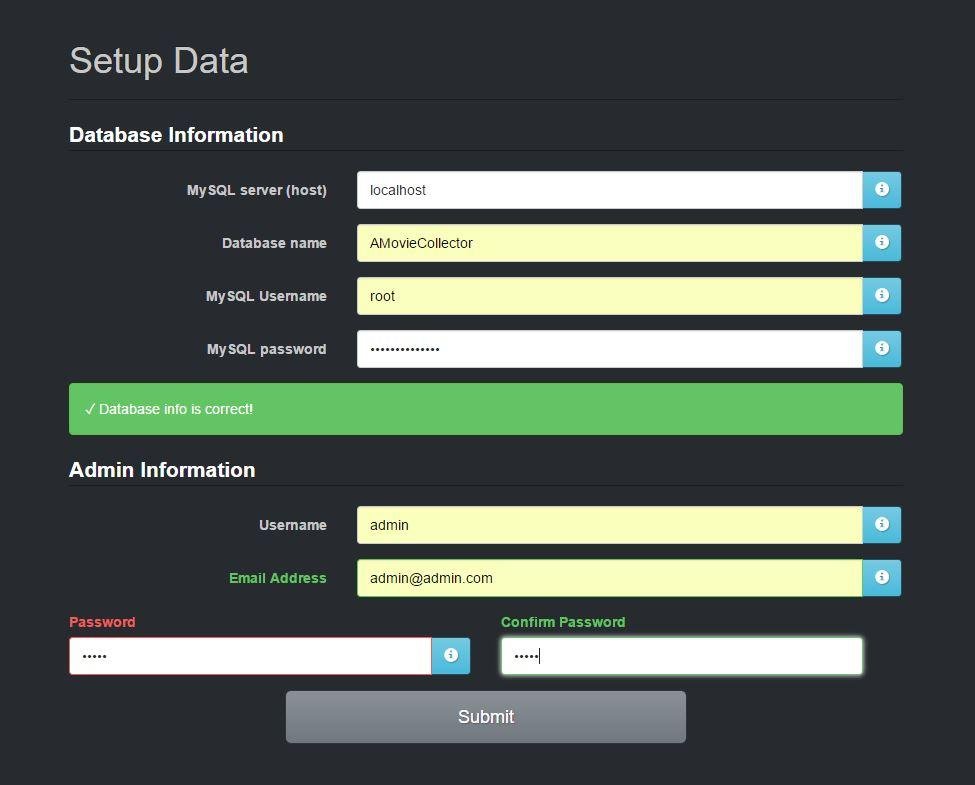Focus the root MySQL Username field
The height and width of the screenshot is (785, 975).
[610, 295]
